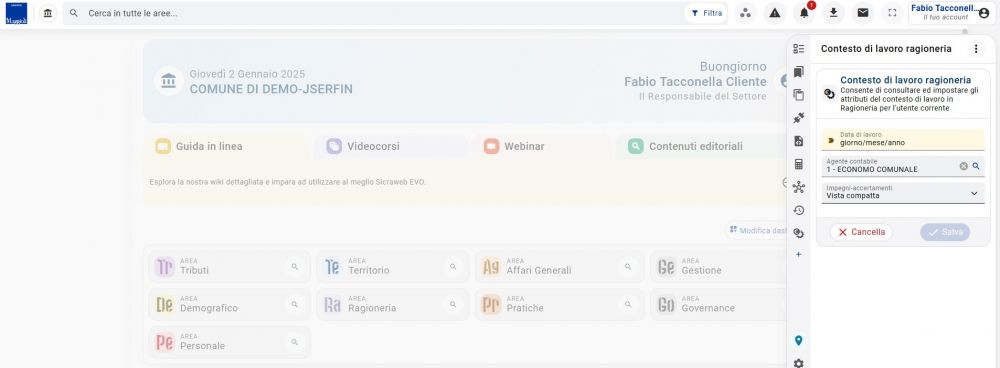The image size is (1000, 368).
Task: Search Agente contabile with magnifier icon
Action: pos(976,166)
